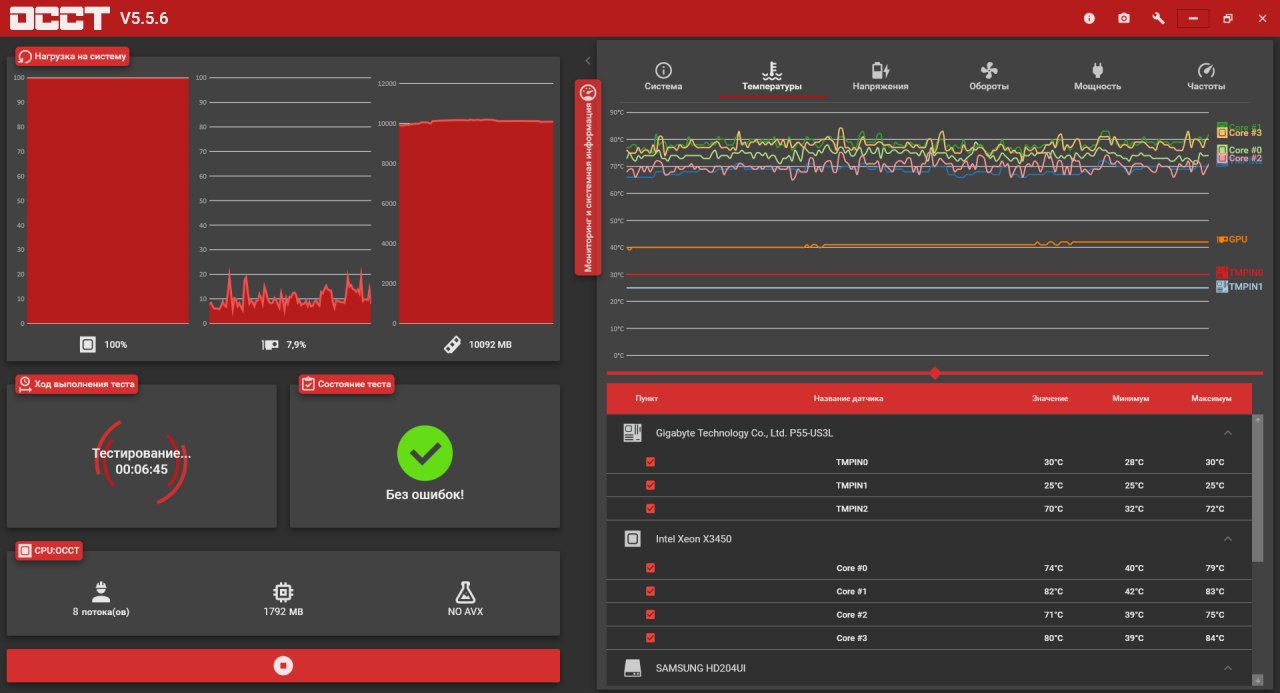Click the GPU usage 7,9% icon
Image resolution: width=1280 pixels, height=693 pixels.
(x=270, y=344)
